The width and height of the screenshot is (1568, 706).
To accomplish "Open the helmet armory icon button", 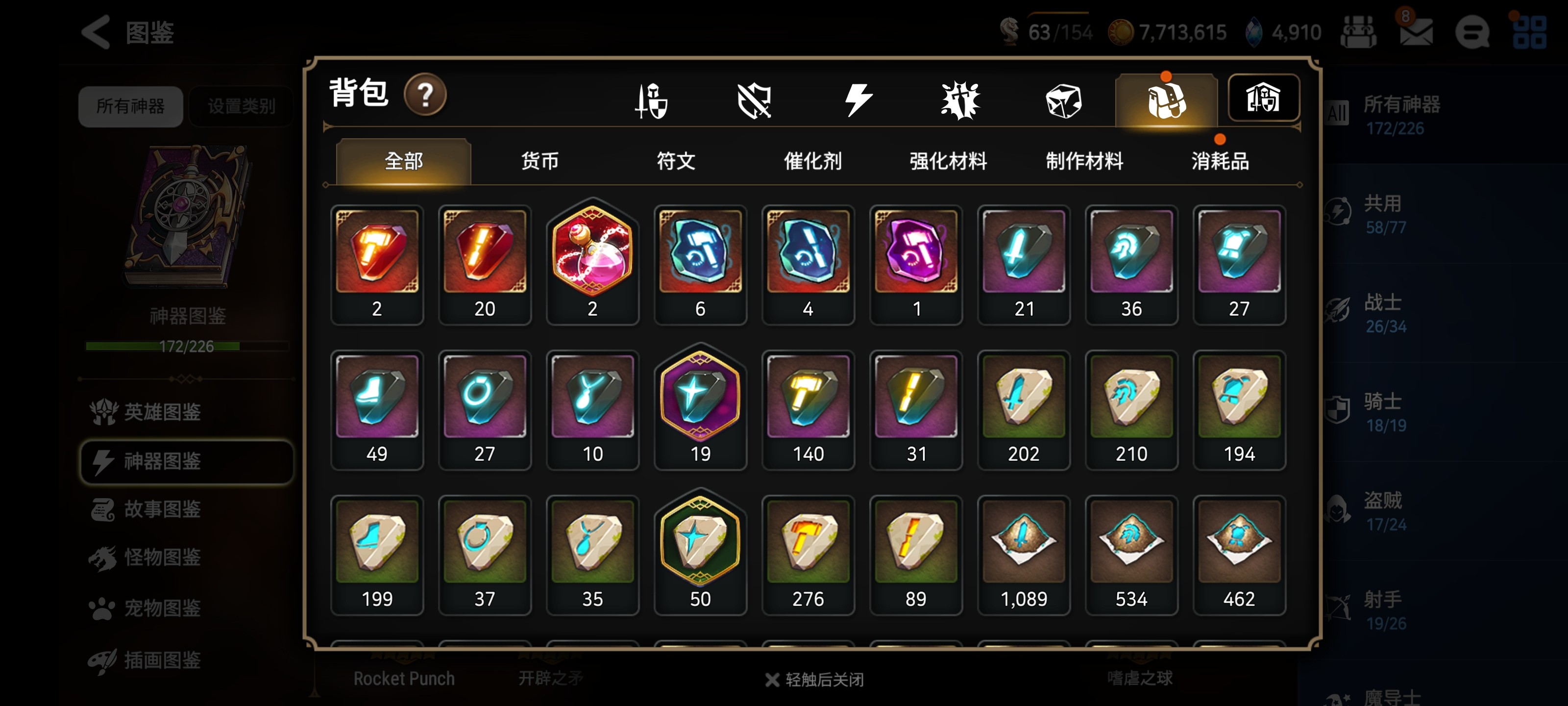I will pyautogui.click(x=1264, y=98).
